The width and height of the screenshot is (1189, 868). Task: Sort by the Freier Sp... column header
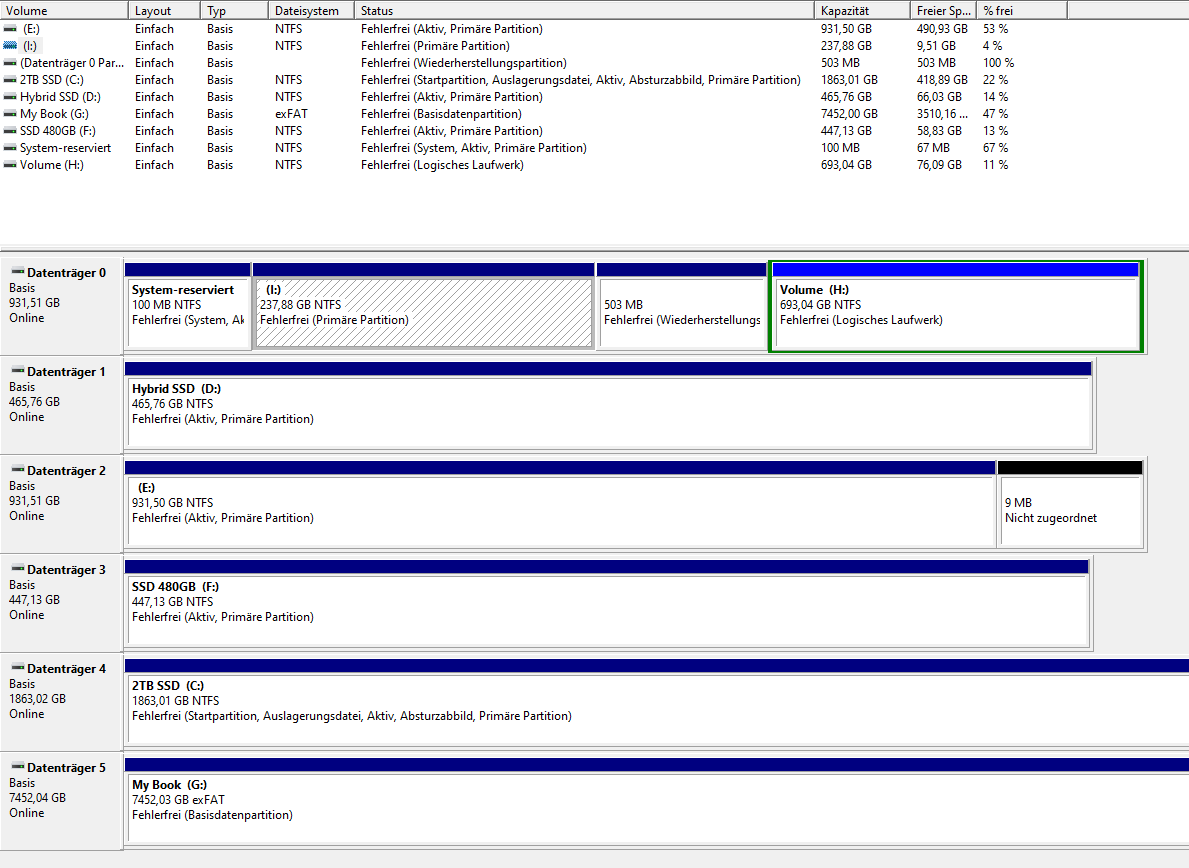tap(943, 11)
